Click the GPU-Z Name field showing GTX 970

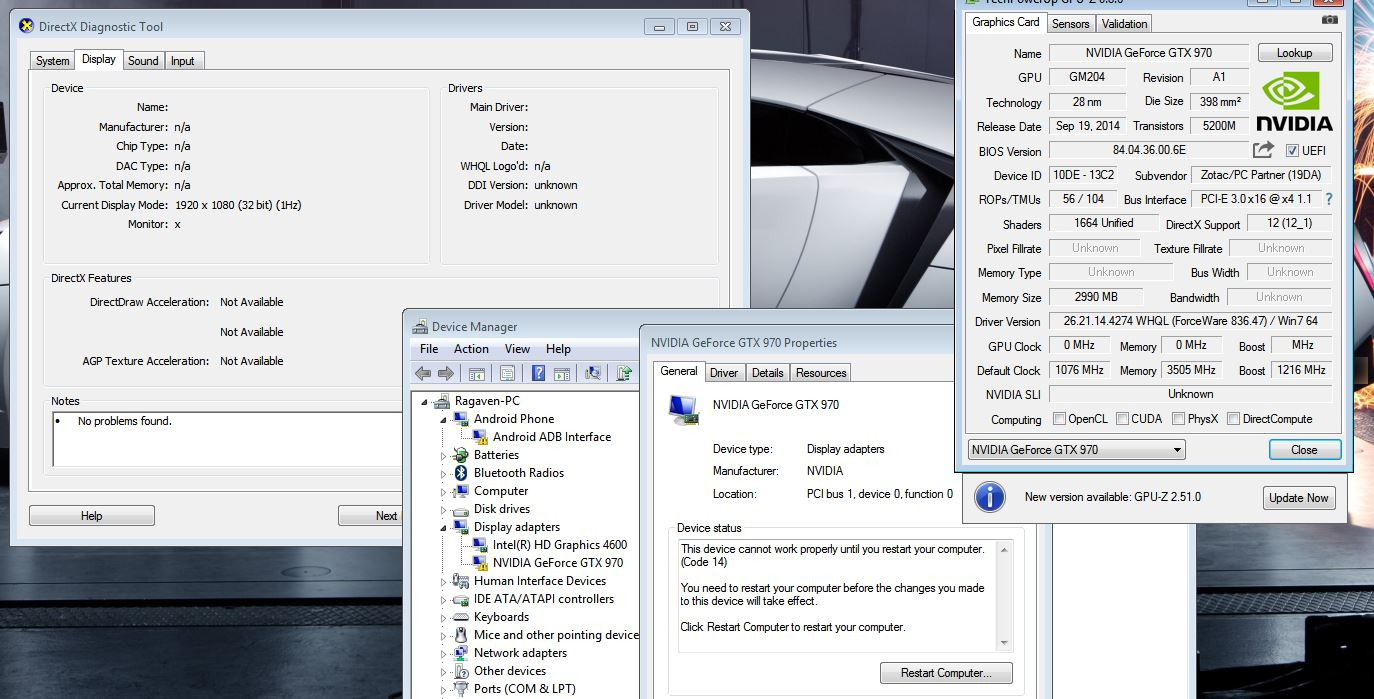tap(1149, 53)
